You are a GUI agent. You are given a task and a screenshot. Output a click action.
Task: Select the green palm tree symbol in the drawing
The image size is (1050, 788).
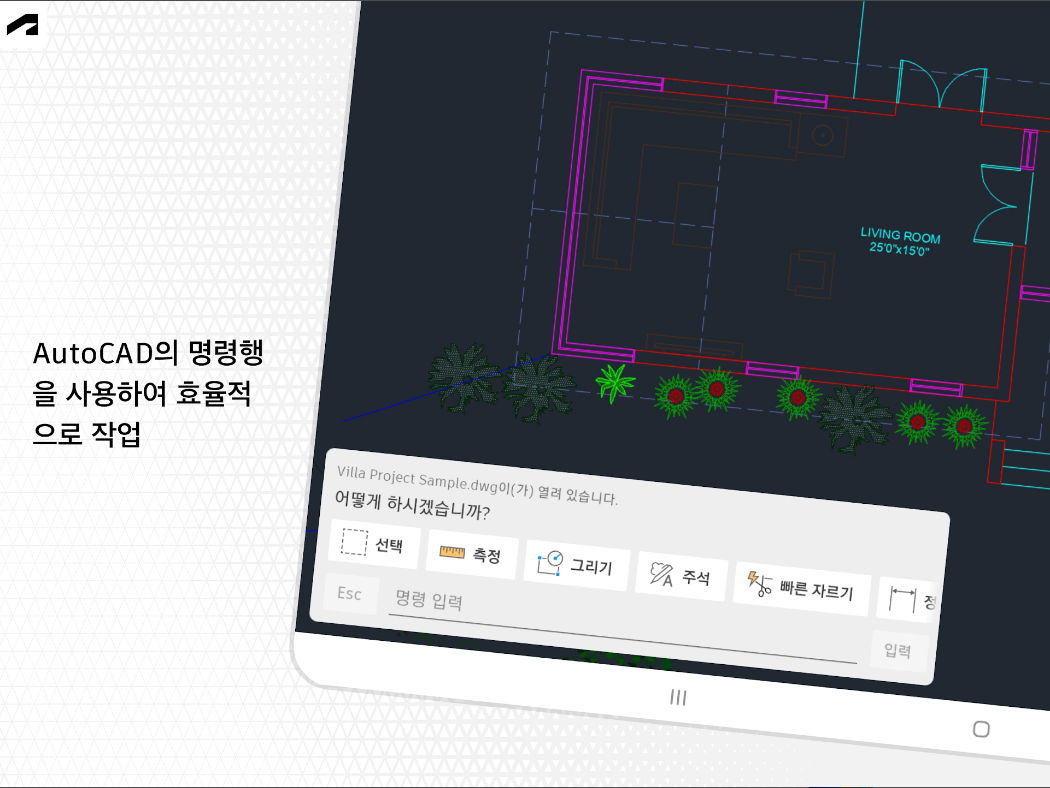pyautogui.click(x=615, y=381)
